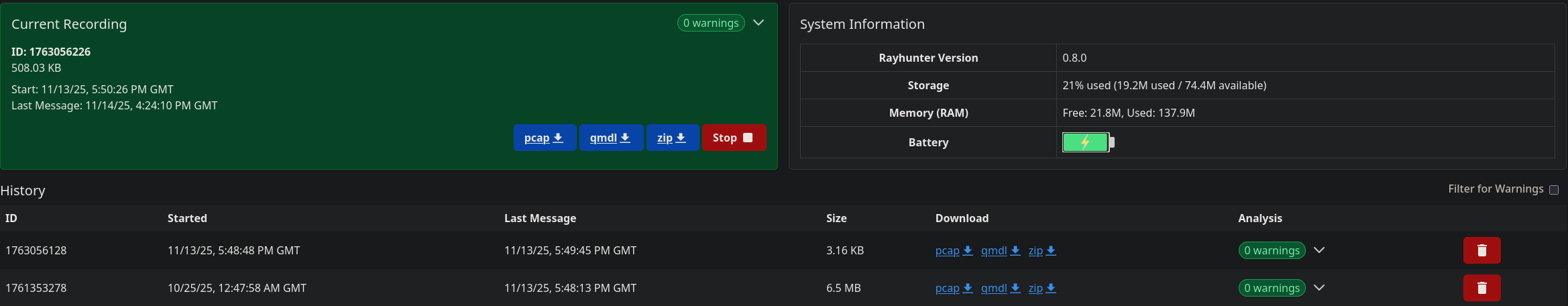The height and width of the screenshot is (306, 1568).
Task: Download zip of current recording
Action: 672,138
